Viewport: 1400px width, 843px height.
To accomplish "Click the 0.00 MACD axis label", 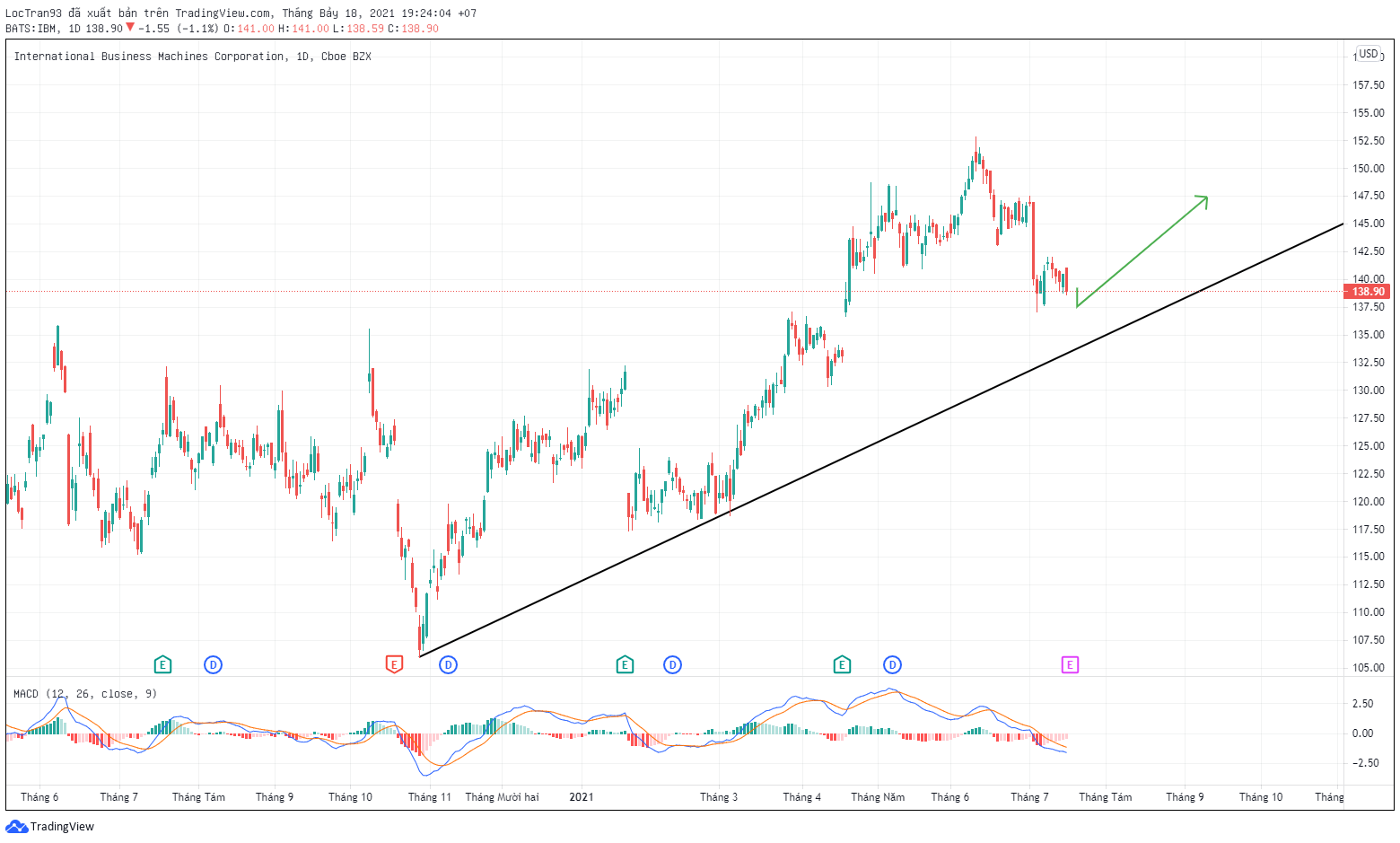I will click(x=1362, y=733).
